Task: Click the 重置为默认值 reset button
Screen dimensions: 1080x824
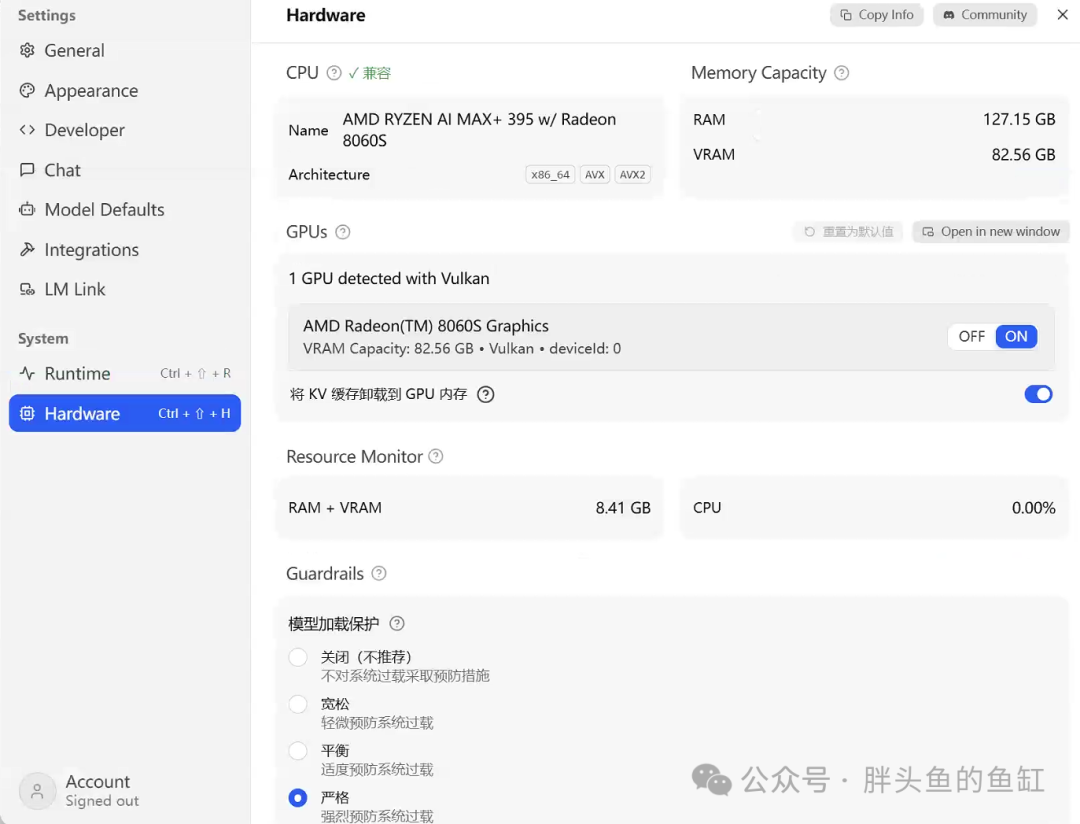Action: [849, 231]
